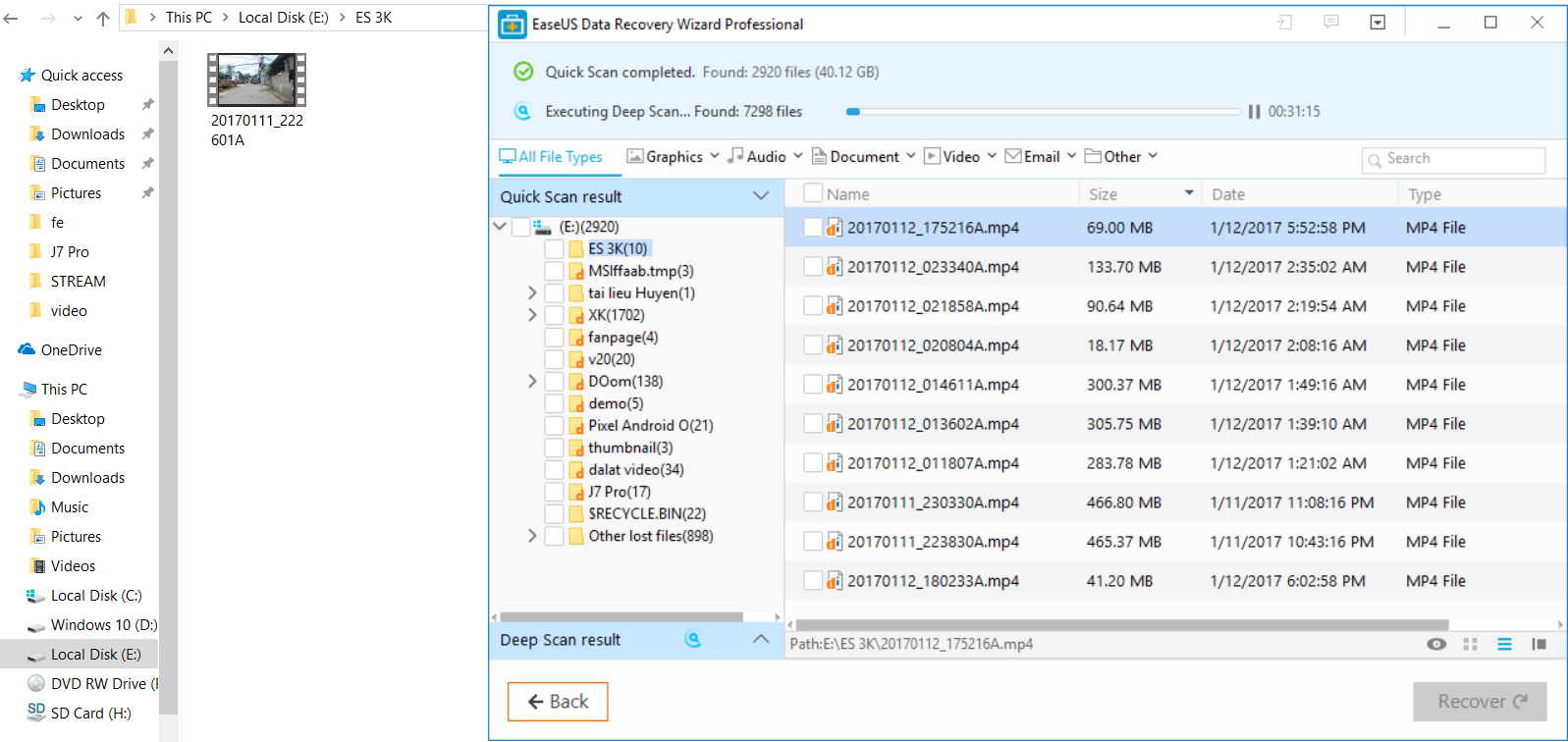Image resolution: width=1568 pixels, height=742 pixels.
Task: Click the drive icon for E: node
Action: click(x=542, y=227)
